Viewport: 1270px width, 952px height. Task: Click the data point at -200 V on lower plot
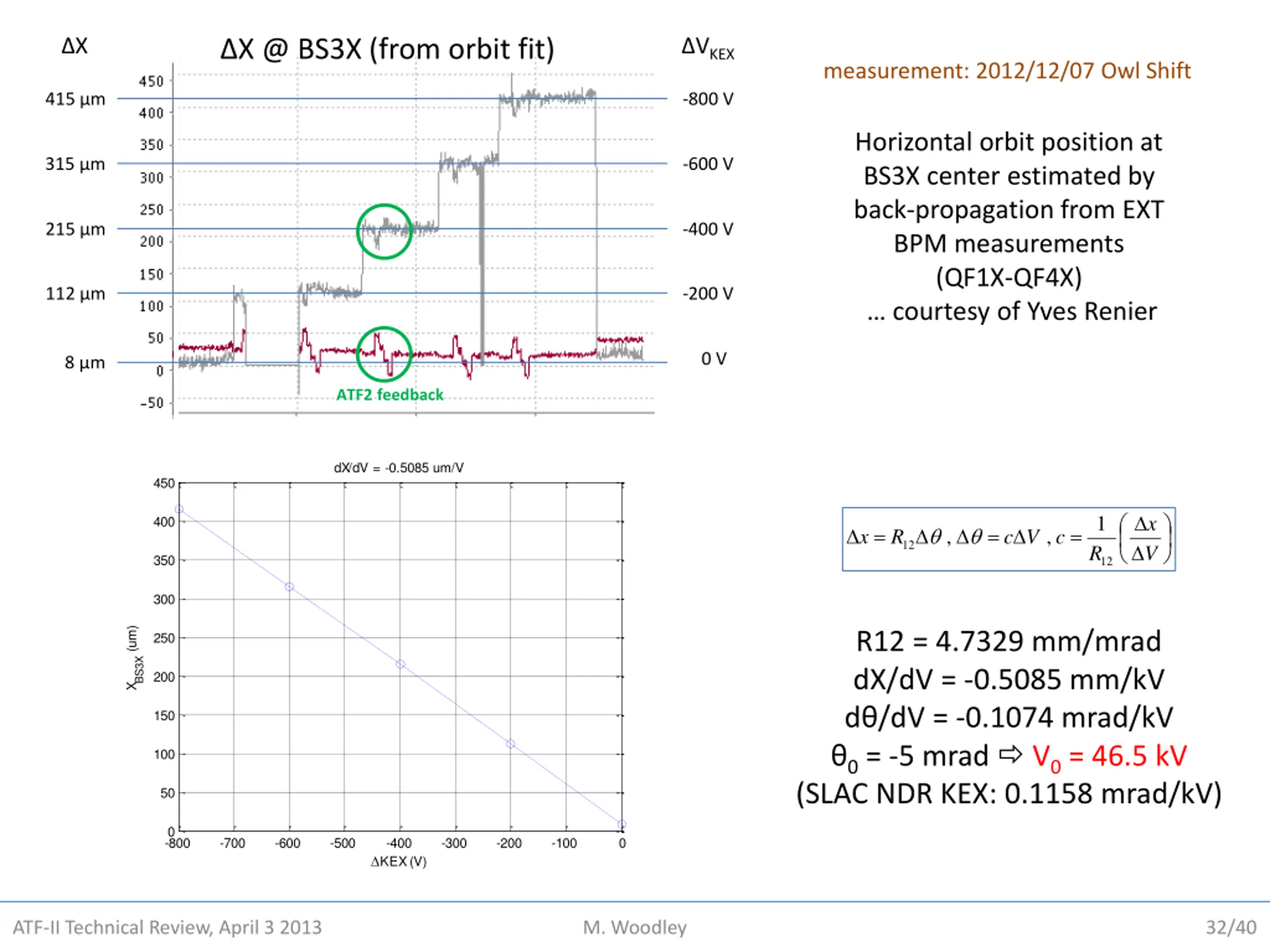click(x=510, y=744)
